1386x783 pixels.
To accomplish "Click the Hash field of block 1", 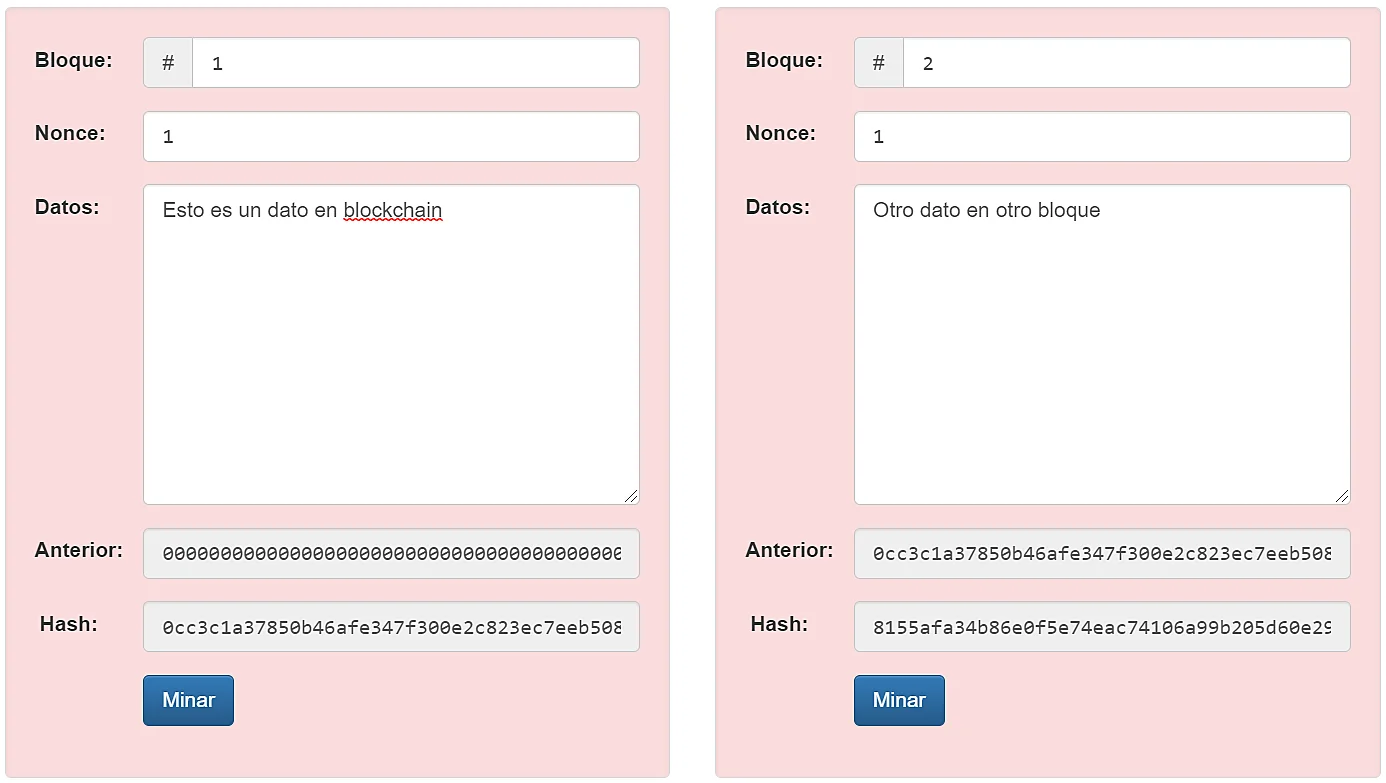I will click(x=391, y=627).
